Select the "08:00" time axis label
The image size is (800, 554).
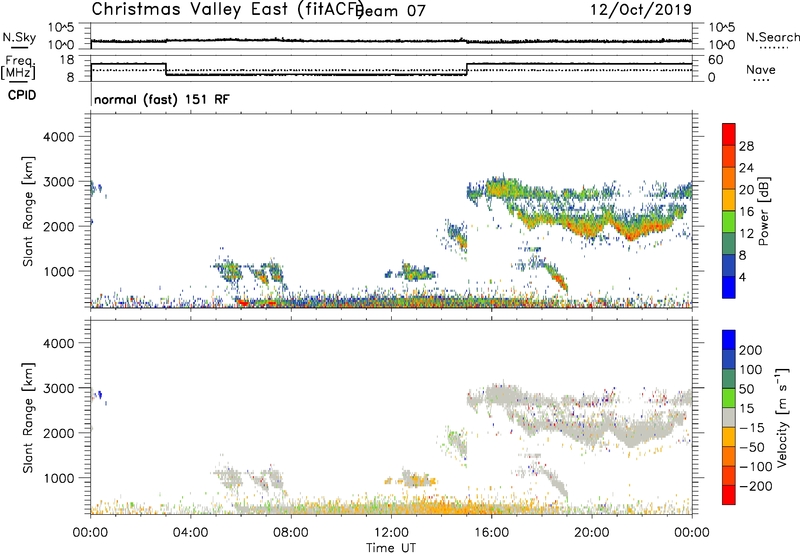pyautogui.click(x=291, y=533)
